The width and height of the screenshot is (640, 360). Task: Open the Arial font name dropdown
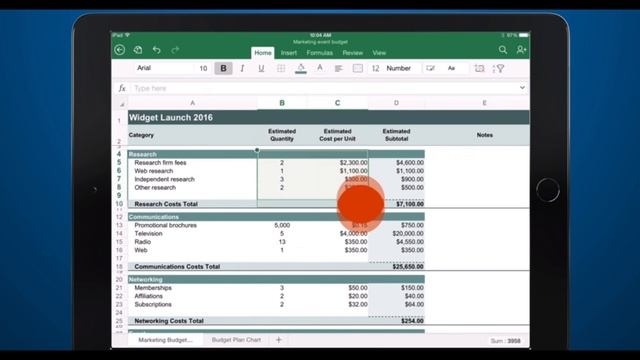pyautogui.click(x=144, y=68)
